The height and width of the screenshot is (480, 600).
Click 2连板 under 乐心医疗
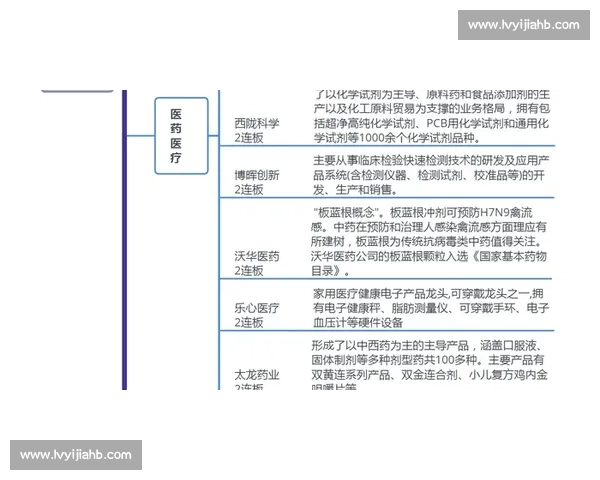249,322
